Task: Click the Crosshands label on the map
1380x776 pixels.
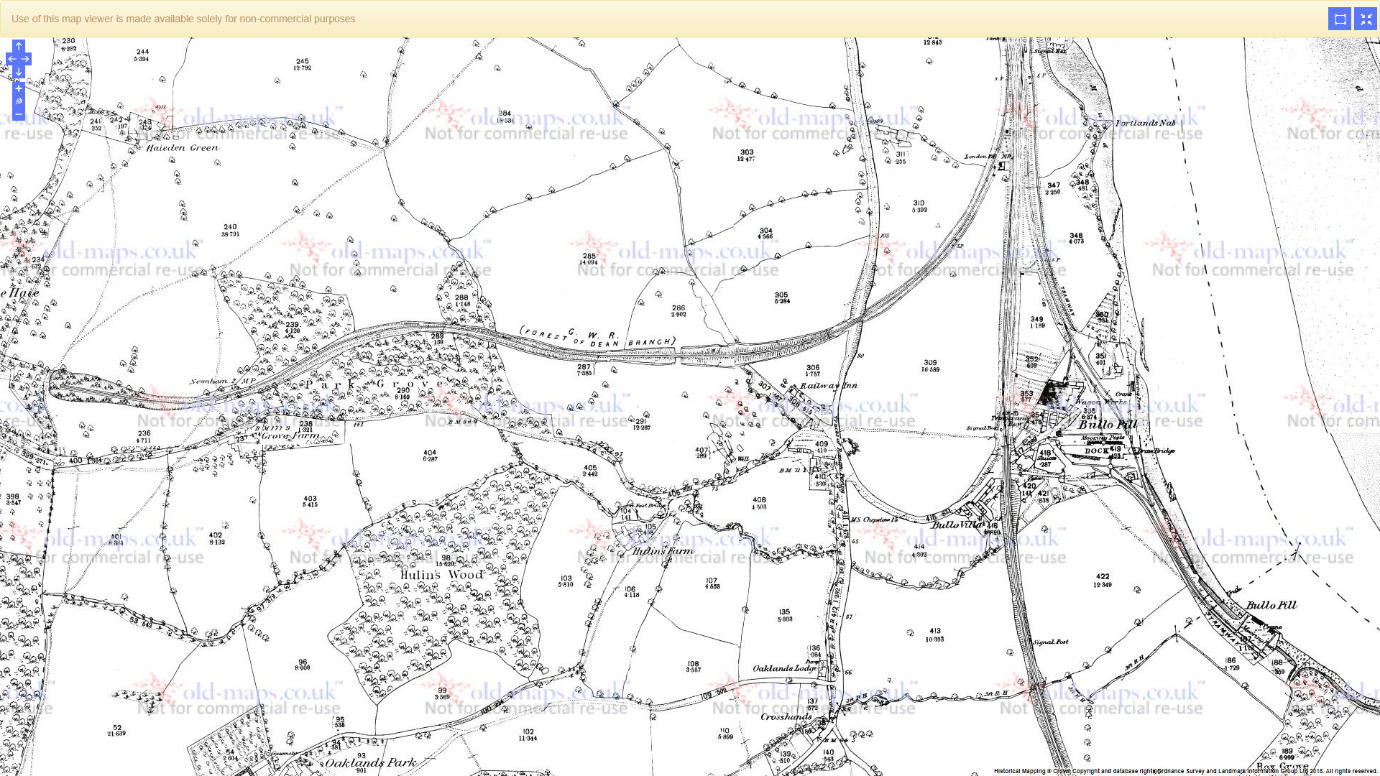Action: coord(786,717)
